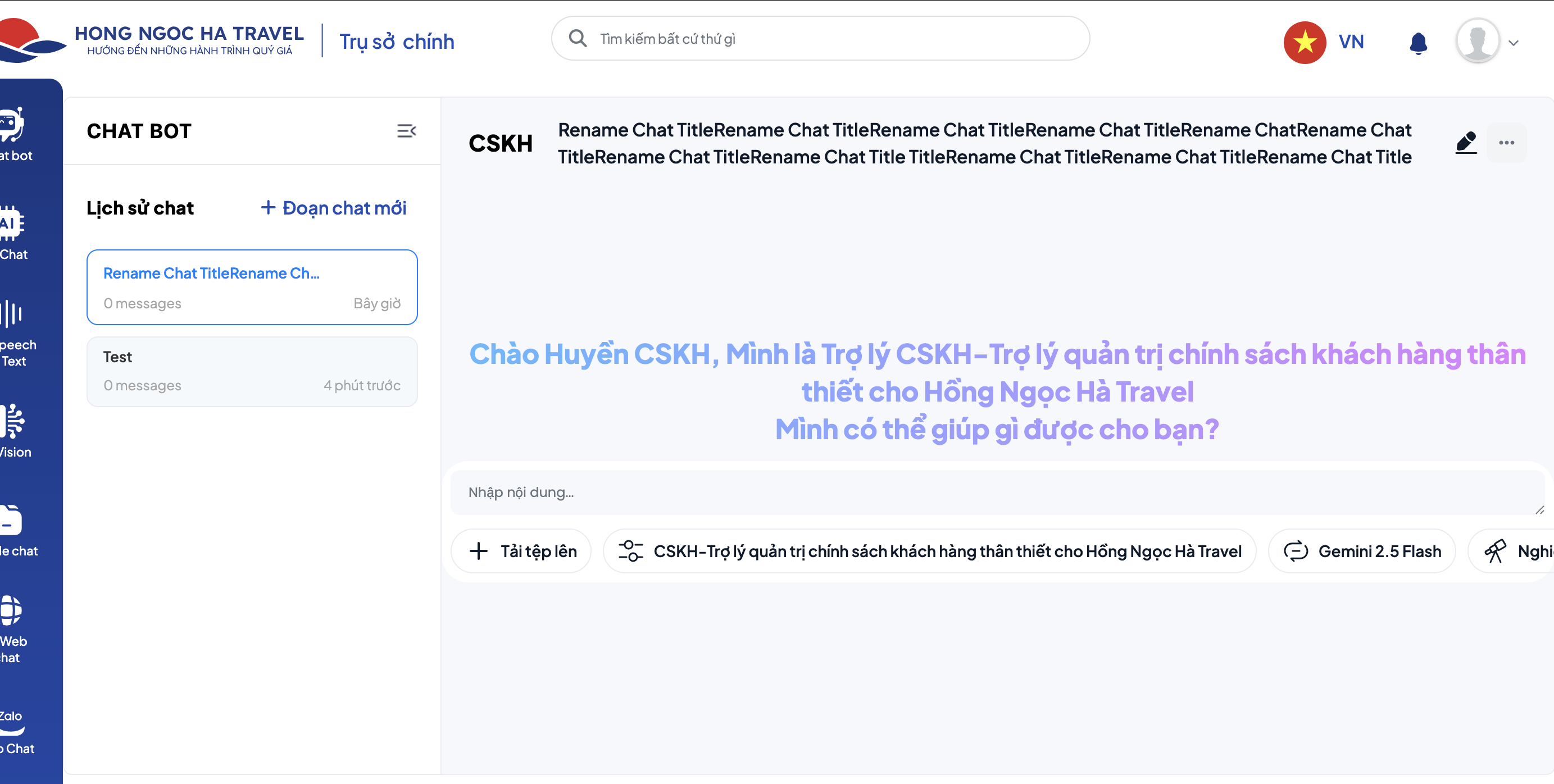Open CSKH assistant selector chip

[x=929, y=551]
